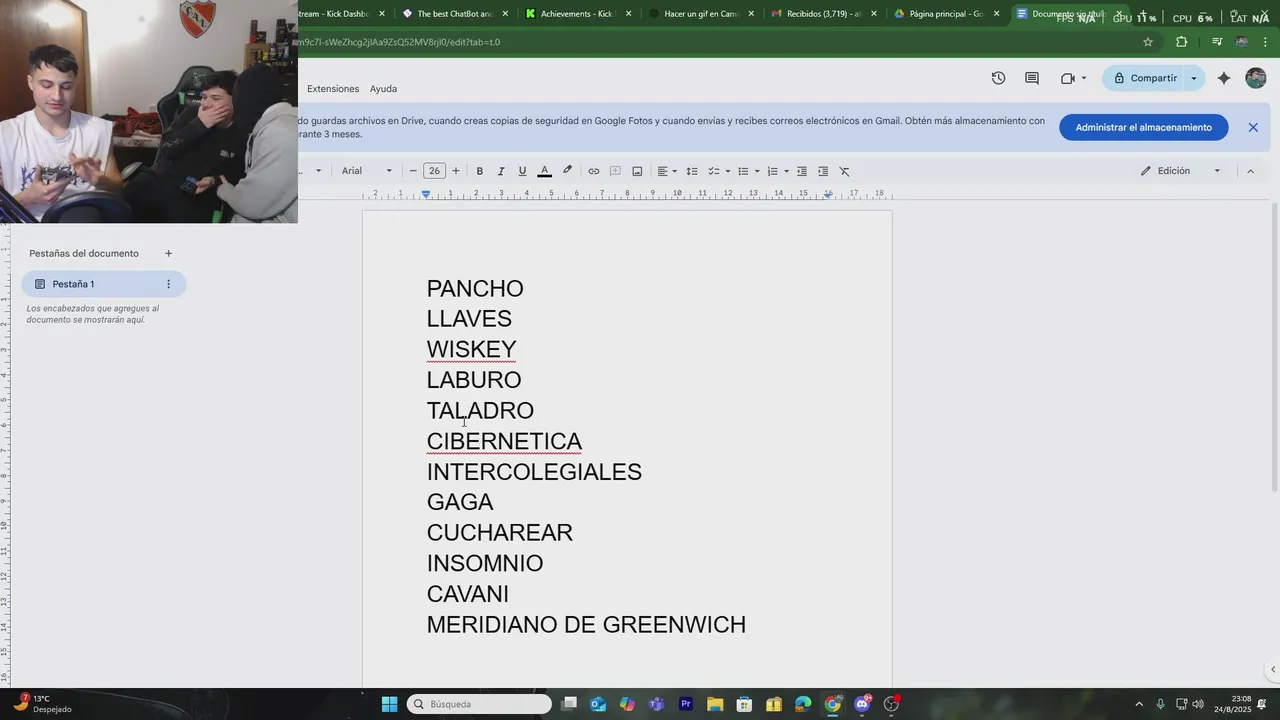Open the Edición mode dropdown
Screen dimensions: 1280x720
(1181, 171)
